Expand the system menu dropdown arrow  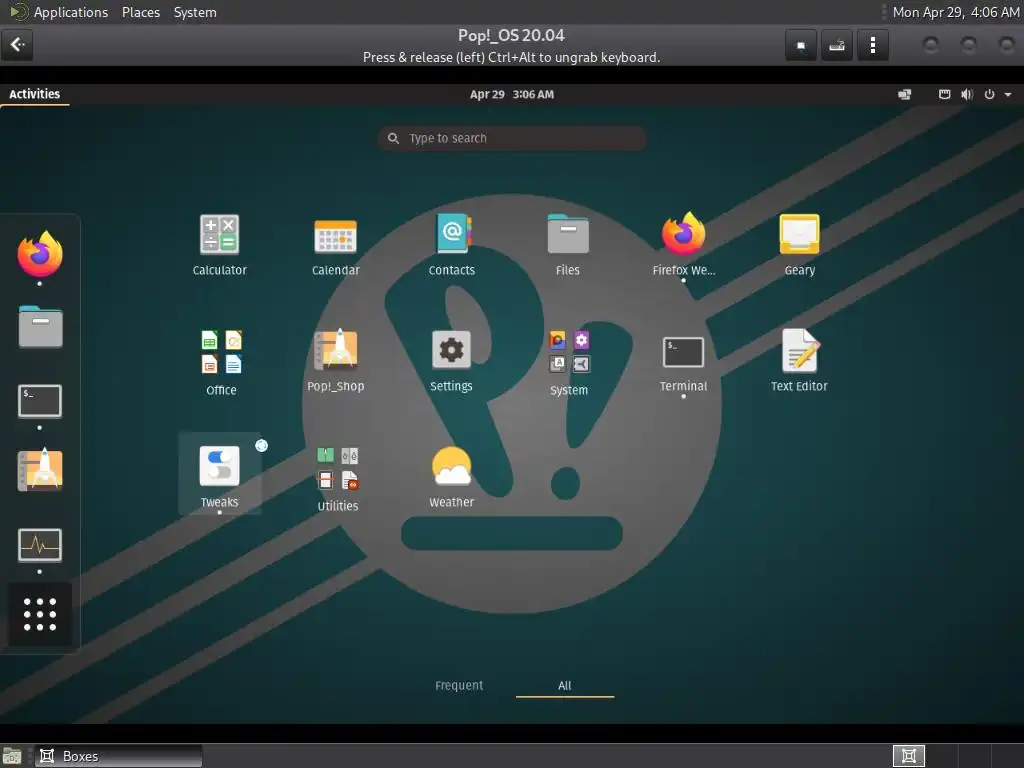pyautogui.click(x=1008, y=95)
